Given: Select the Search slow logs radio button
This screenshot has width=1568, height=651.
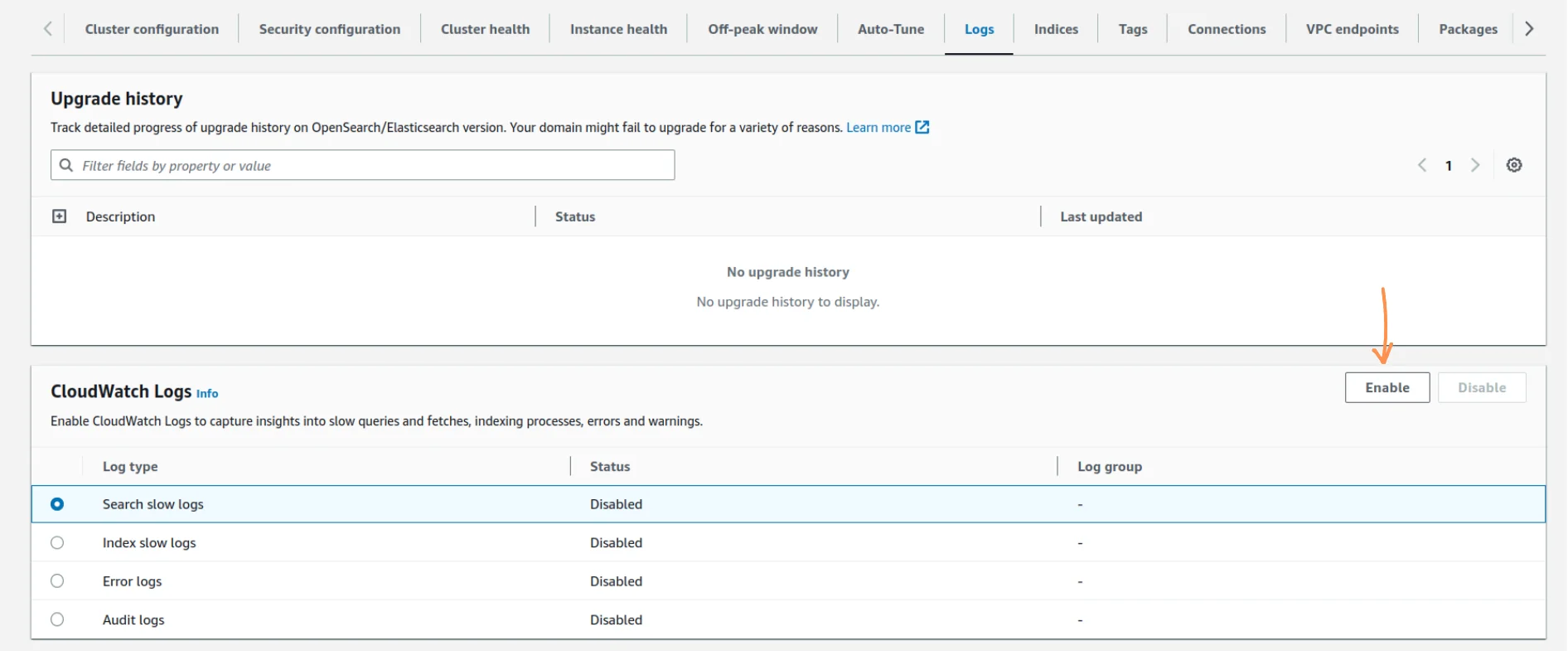Looking at the screenshot, I should [x=57, y=504].
